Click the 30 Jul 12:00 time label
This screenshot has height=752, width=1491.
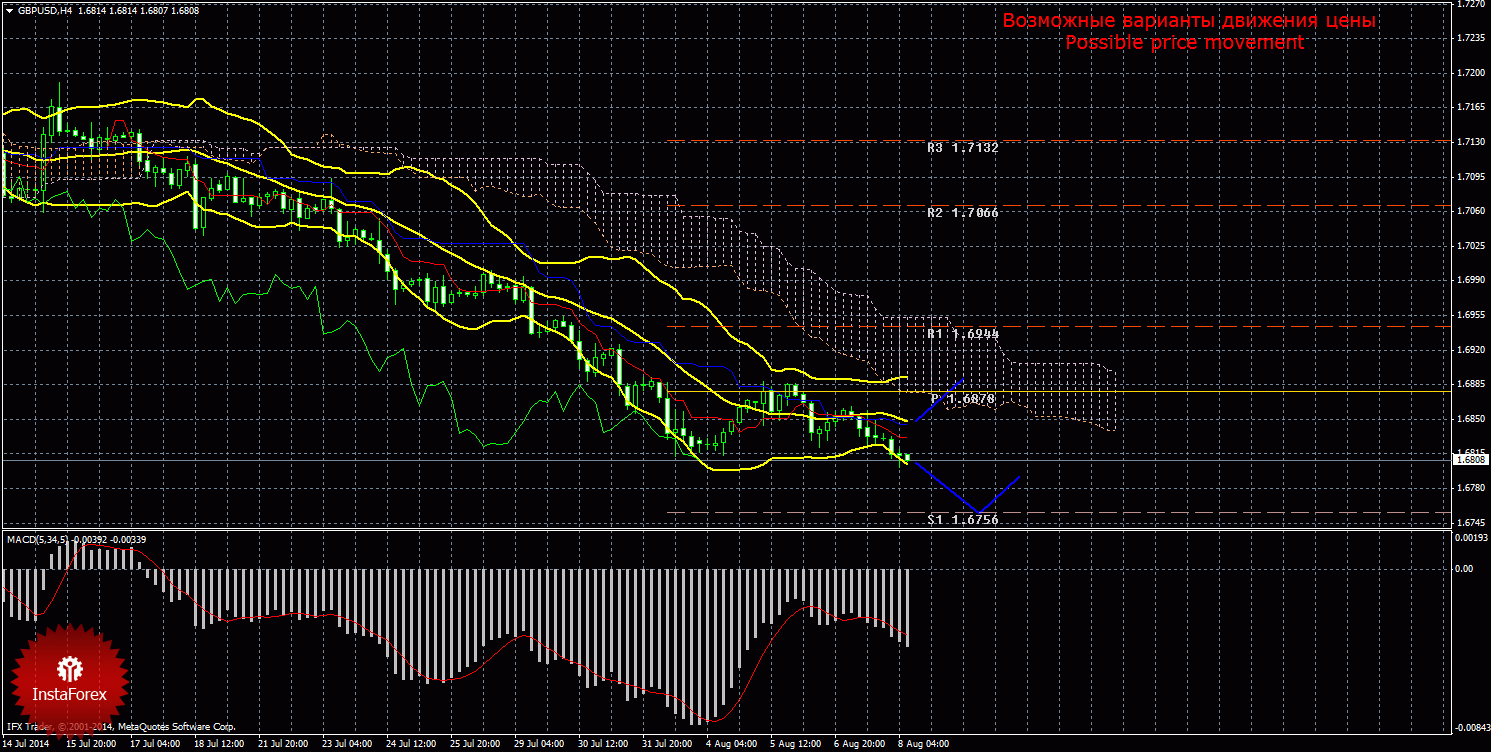[x=605, y=745]
